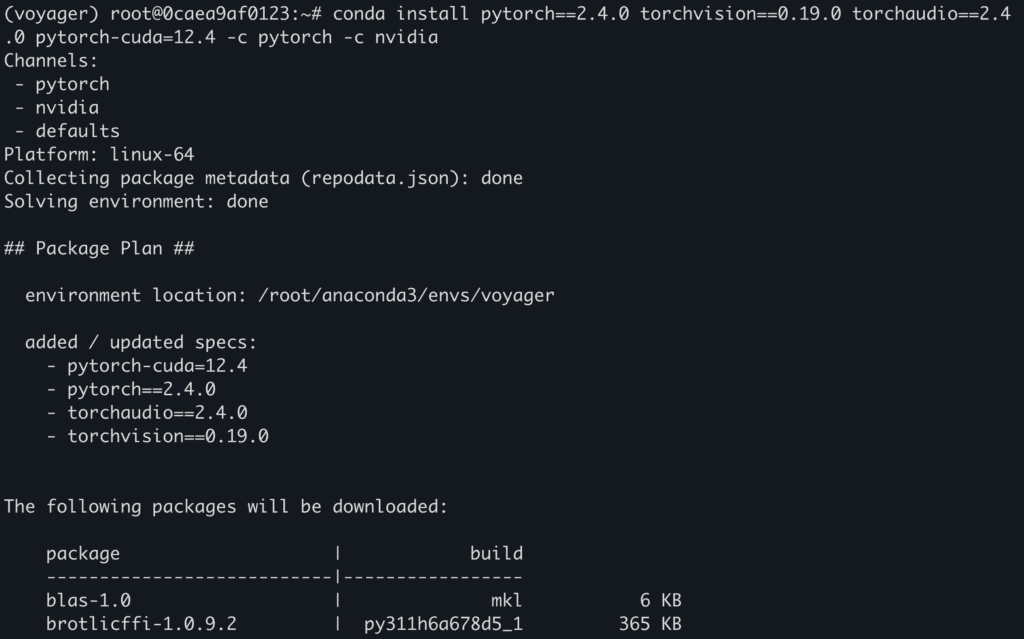Click the 'brotlicffi-1.0.9.2' package row

[x=364, y=624]
